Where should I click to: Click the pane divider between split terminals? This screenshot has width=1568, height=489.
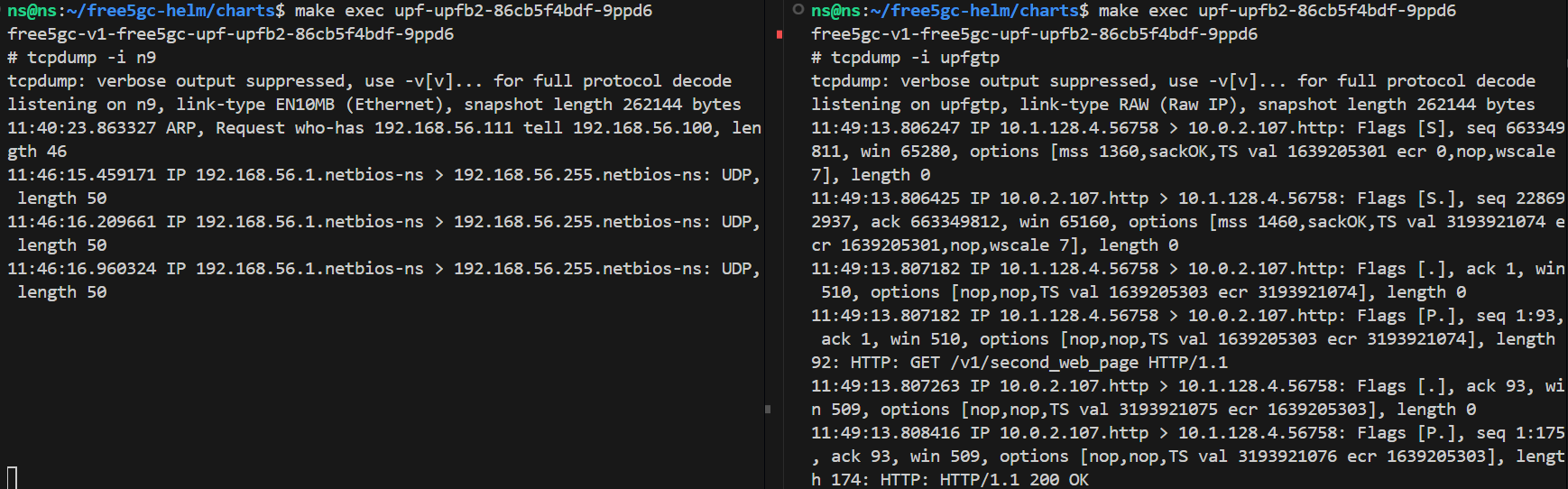[x=765, y=244]
